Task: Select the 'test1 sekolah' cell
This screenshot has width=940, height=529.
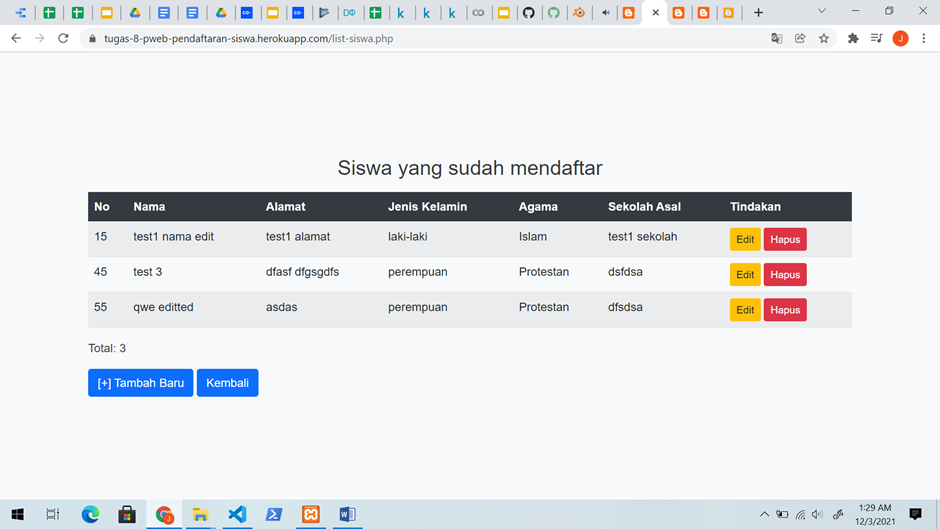Action: click(x=643, y=237)
